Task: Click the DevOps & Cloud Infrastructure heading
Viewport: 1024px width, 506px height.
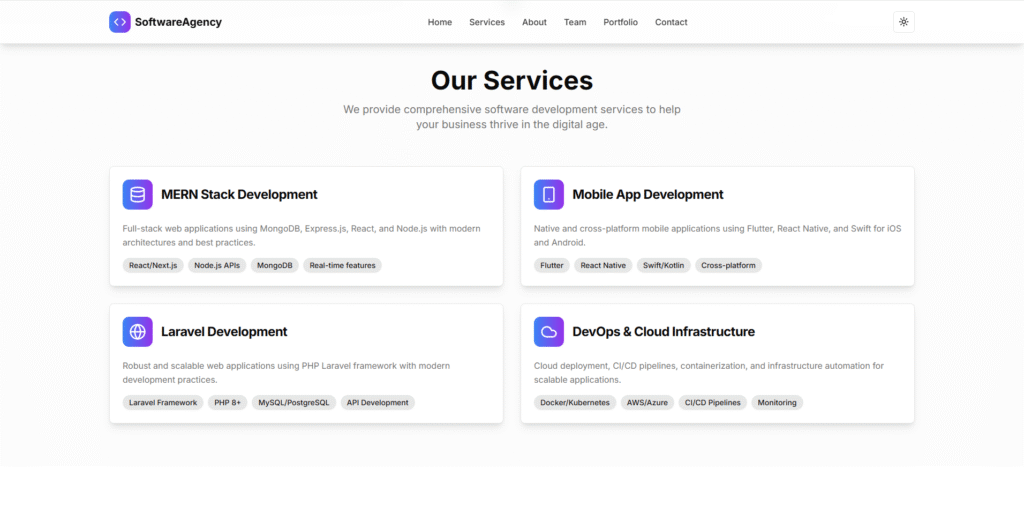Action: tap(663, 331)
